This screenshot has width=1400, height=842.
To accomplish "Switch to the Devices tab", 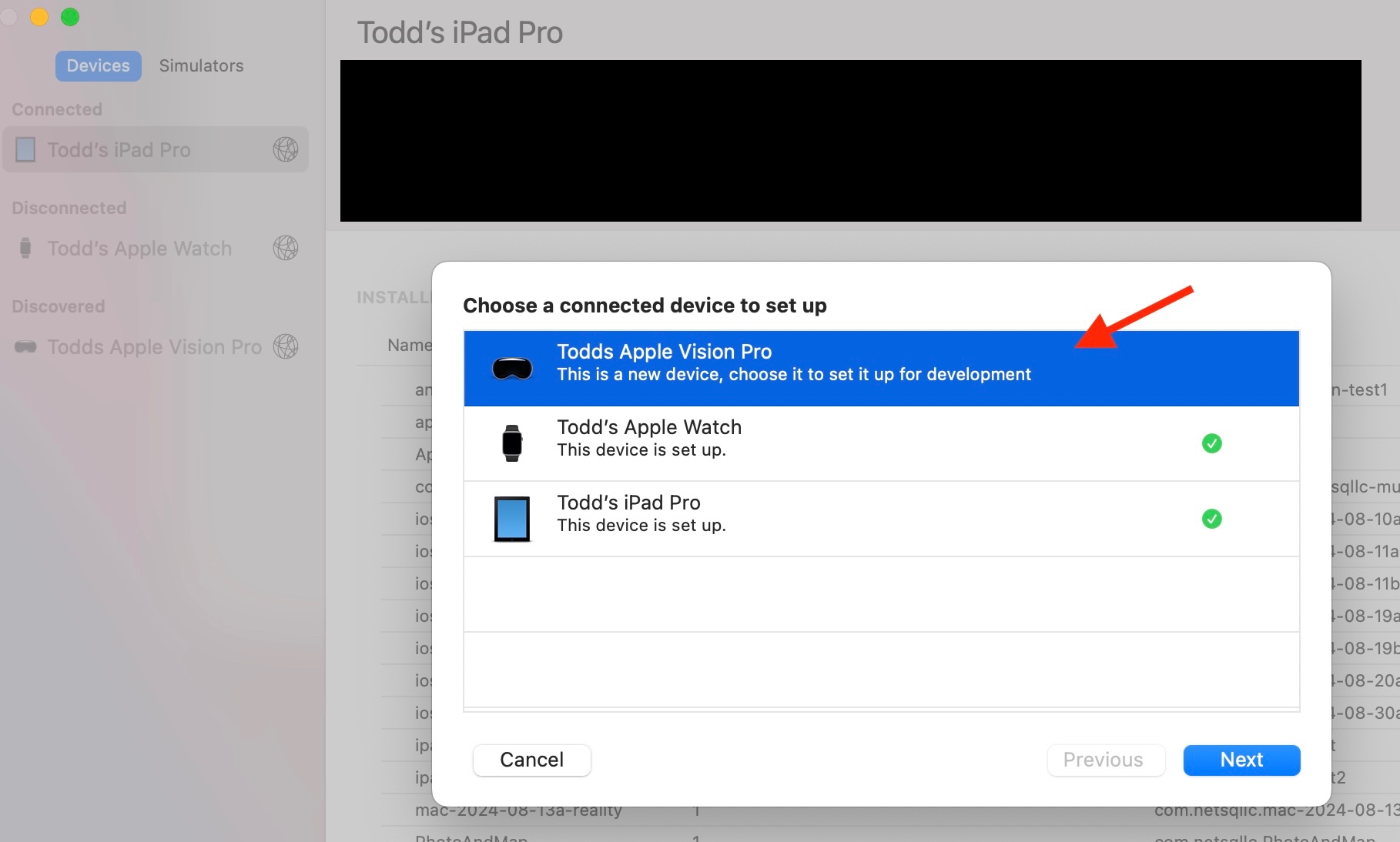I will click(98, 66).
